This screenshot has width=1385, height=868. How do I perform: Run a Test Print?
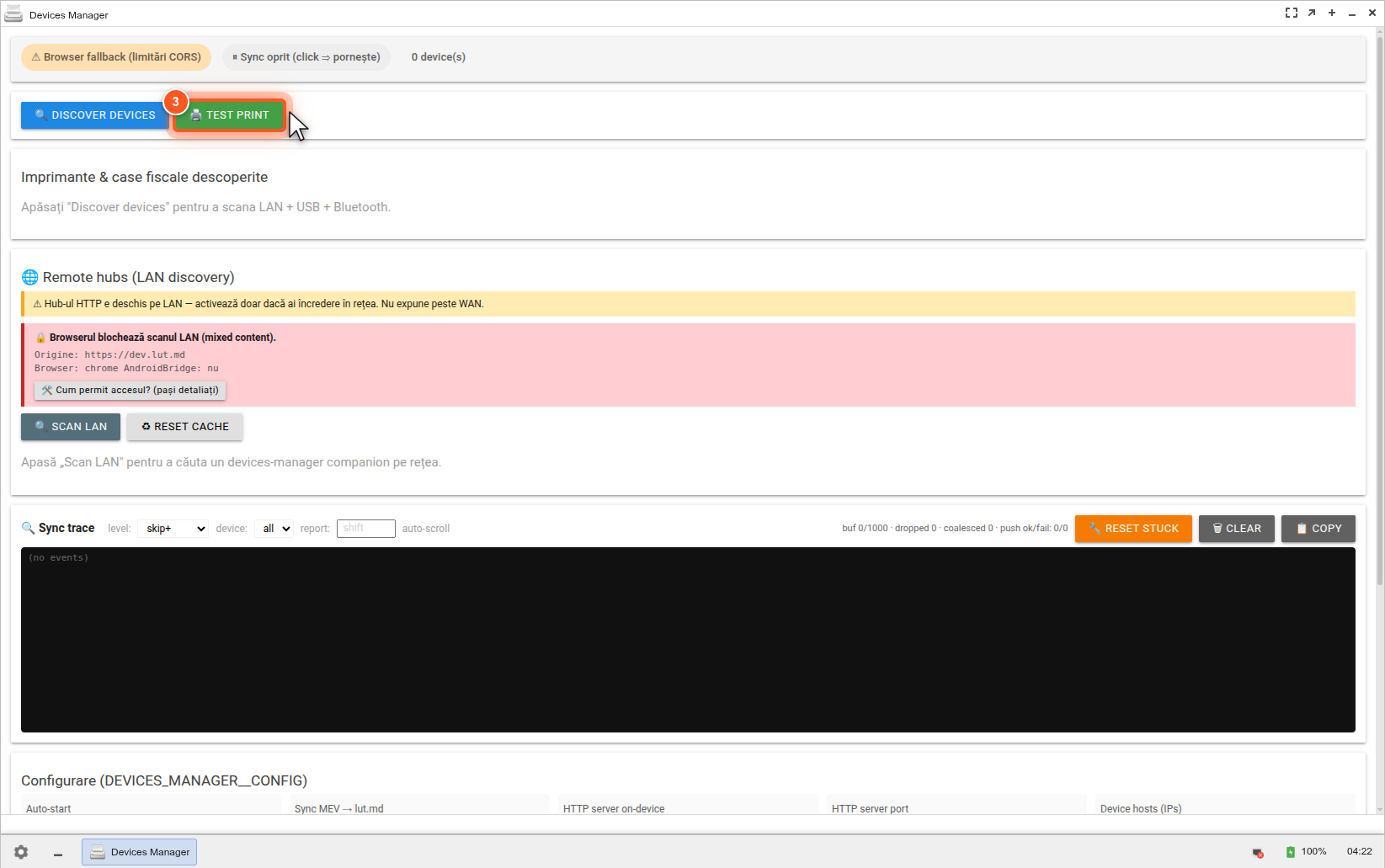point(230,115)
